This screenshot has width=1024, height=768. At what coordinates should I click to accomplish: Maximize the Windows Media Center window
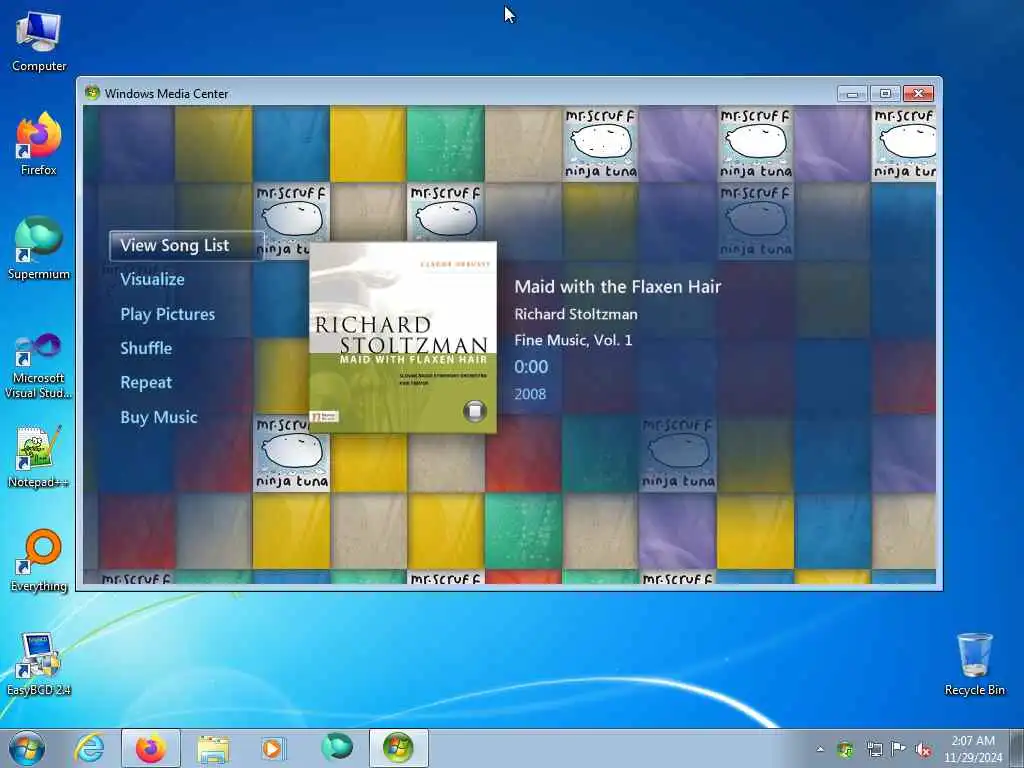tap(885, 94)
